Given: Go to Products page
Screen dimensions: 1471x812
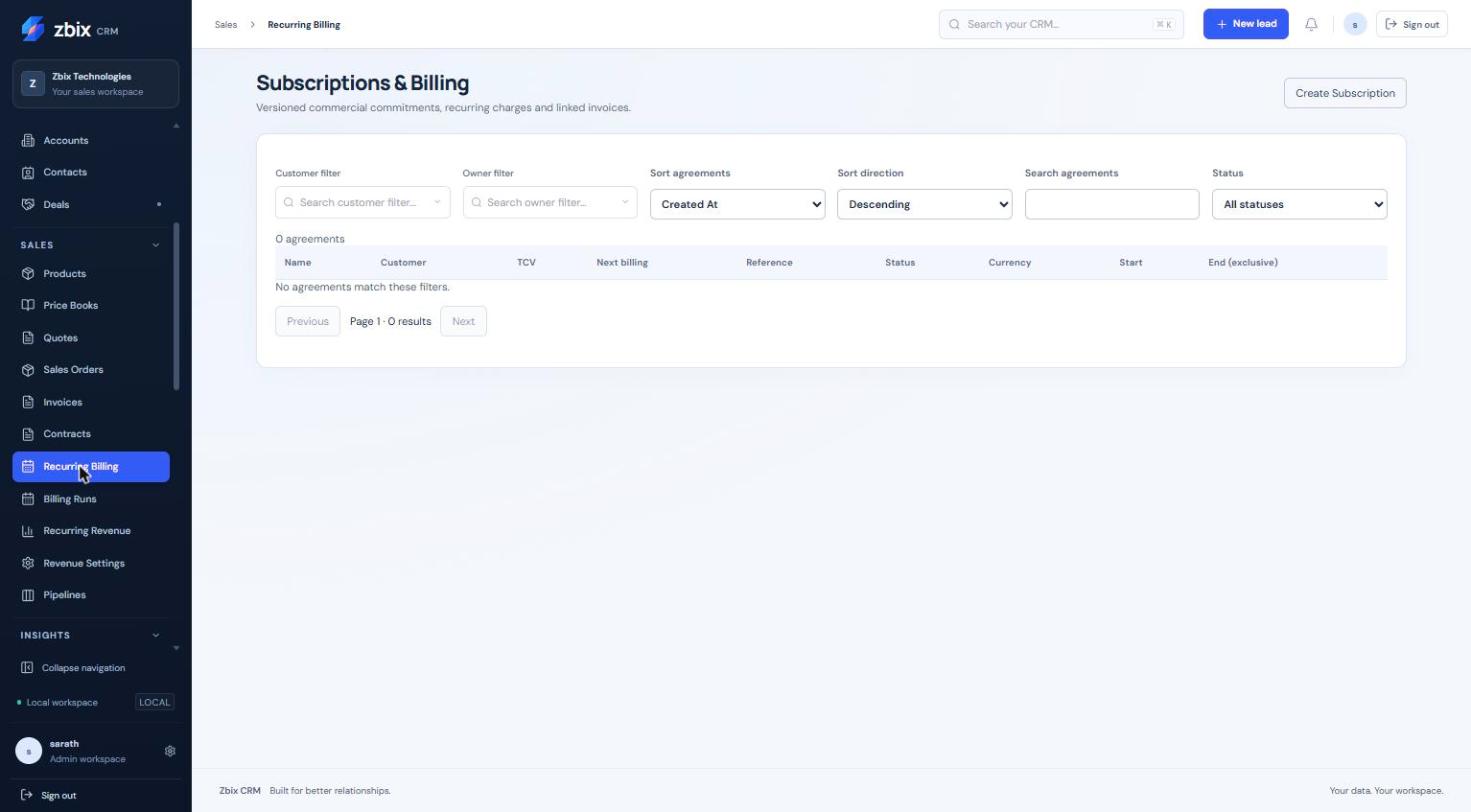Looking at the screenshot, I should (x=91, y=274).
